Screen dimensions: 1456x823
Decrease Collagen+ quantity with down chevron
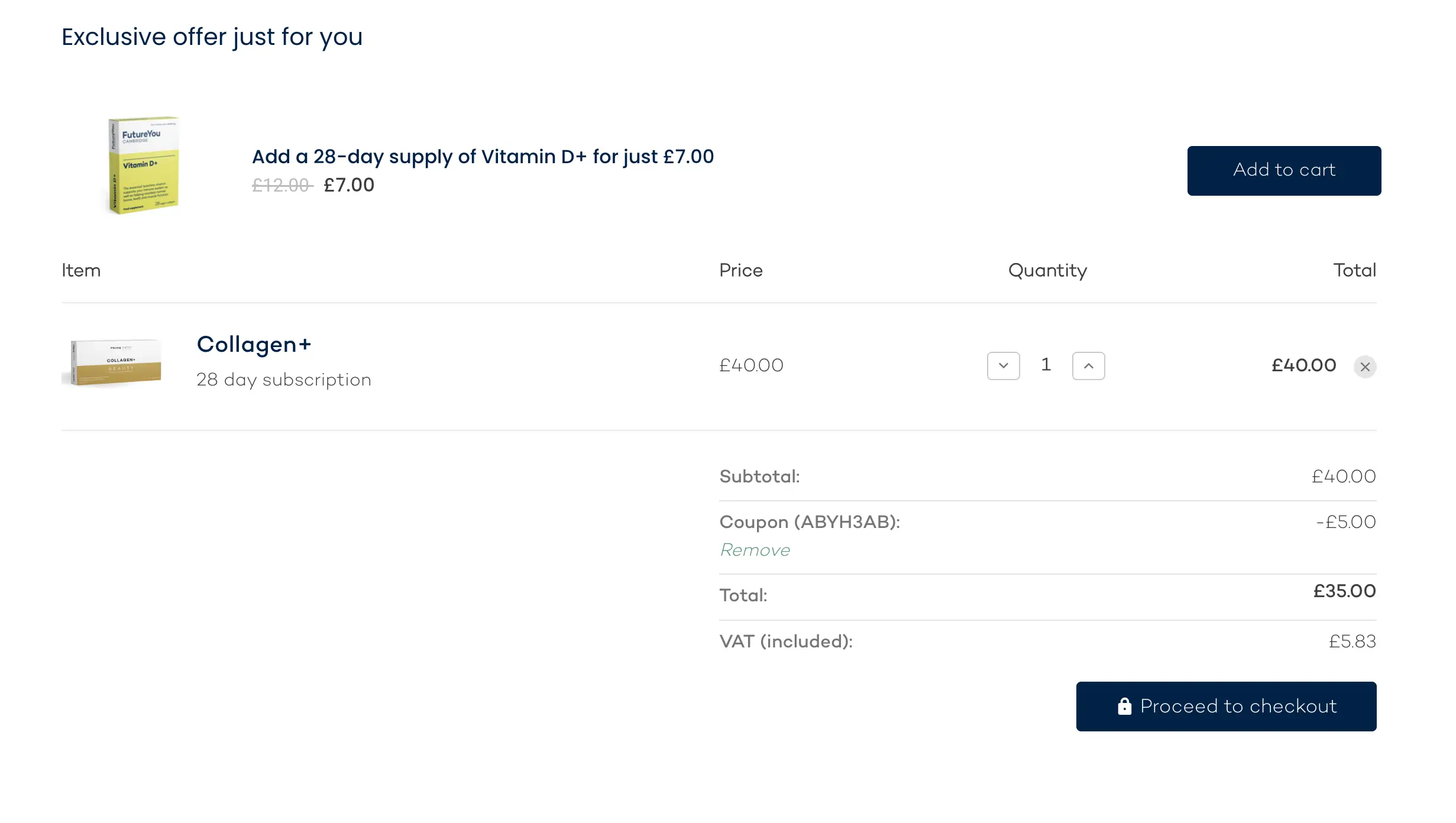(x=1003, y=366)
